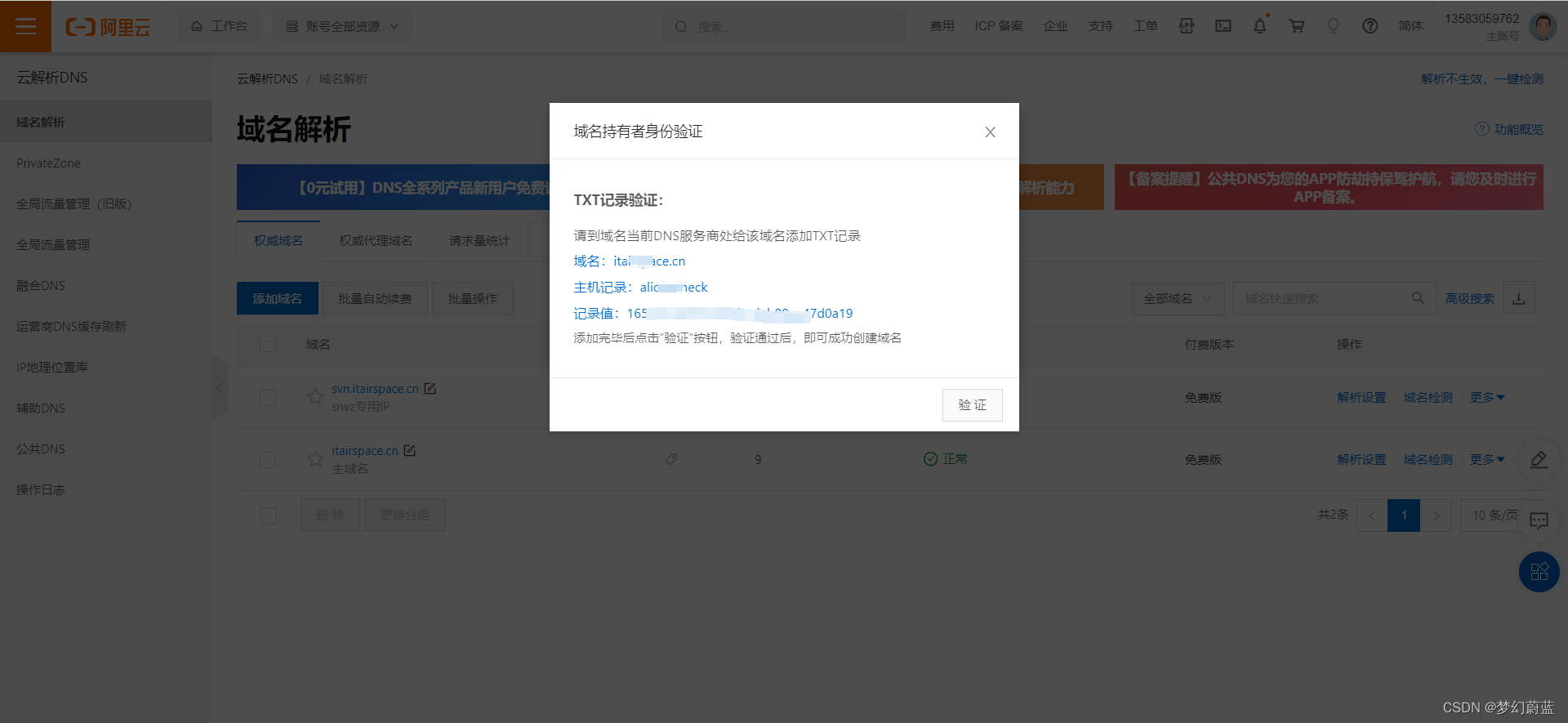This screenshot has width=1568, height=723.
Task: Open 运营商DNS缓存刷新 in sidebar
Action: [106, 326]
